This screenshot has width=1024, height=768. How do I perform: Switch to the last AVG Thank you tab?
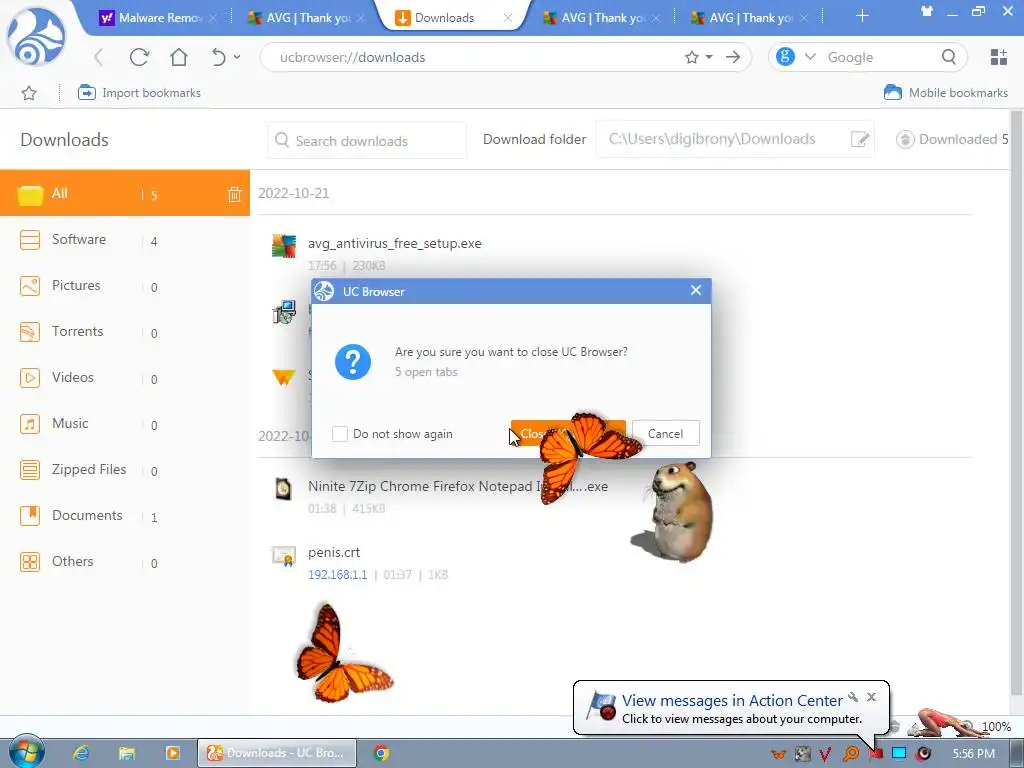pyautogui.click(x=750, y=18)
